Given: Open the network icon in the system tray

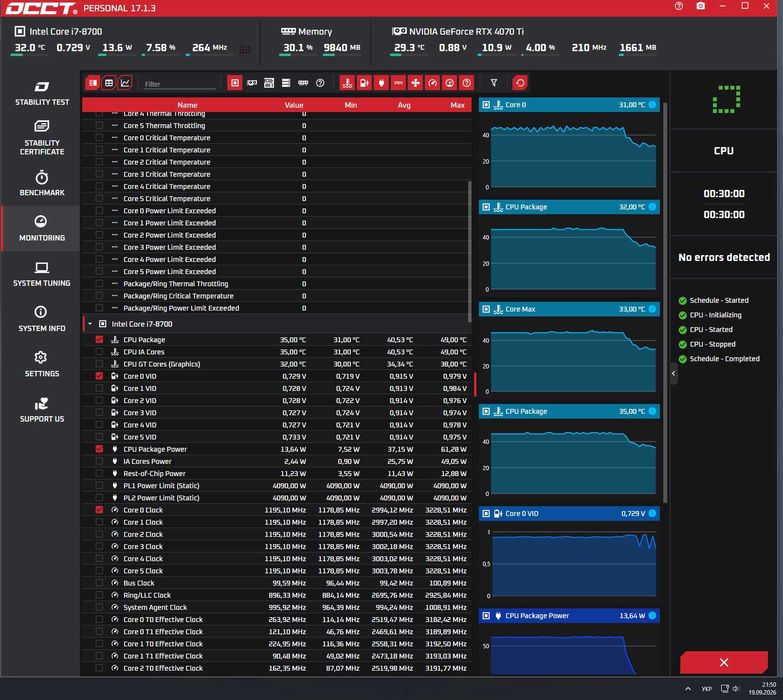Looking at the screenshot, I should click(725, 689).
